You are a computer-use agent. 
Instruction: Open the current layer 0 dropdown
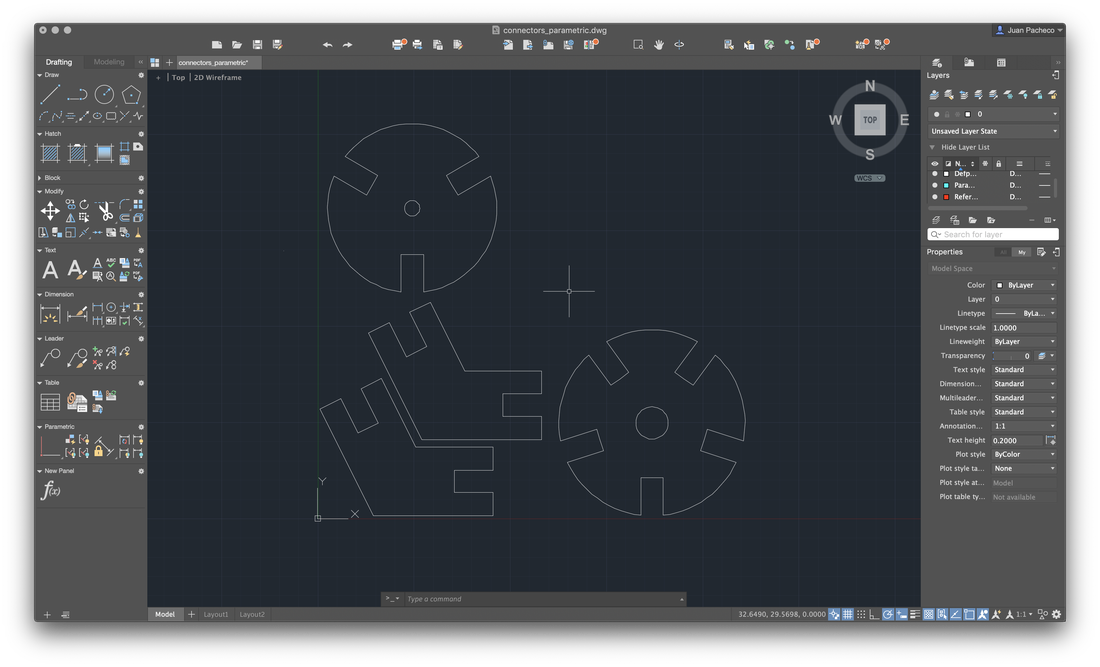pos(993,114)
